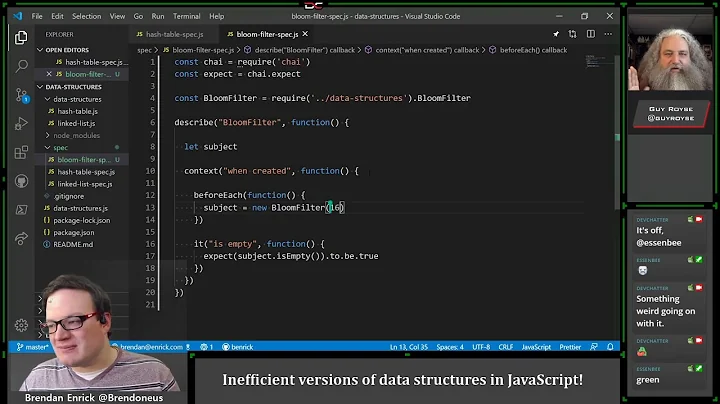Click context("when created") callback breadcrumb

(x=422, y=50)
